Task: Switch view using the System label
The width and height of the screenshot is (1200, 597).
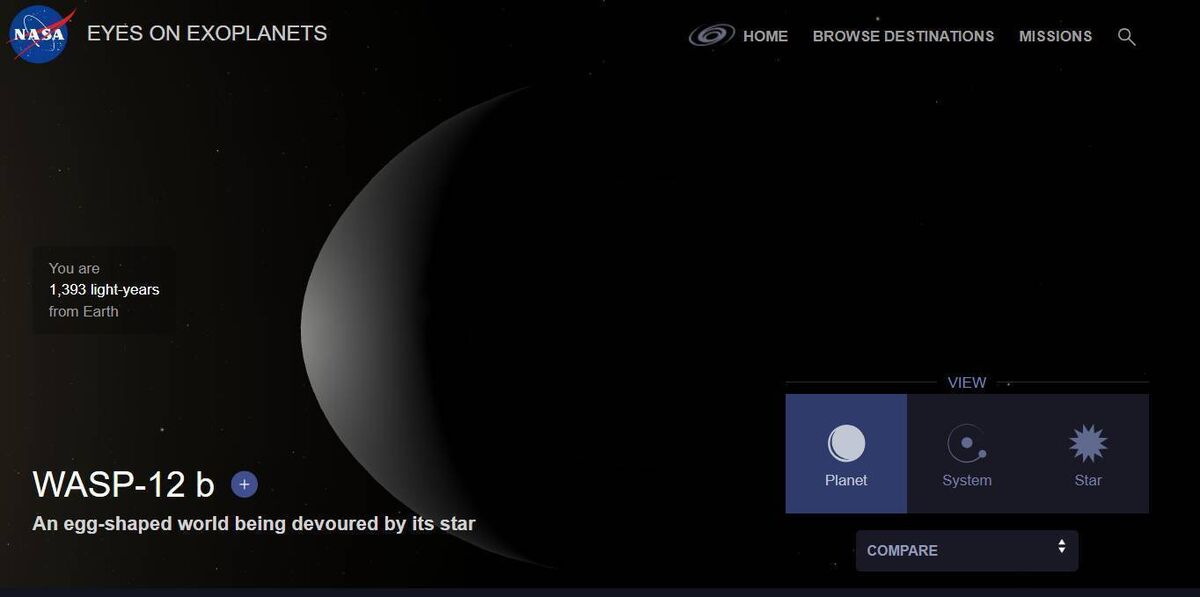Action: click(967, 480)
